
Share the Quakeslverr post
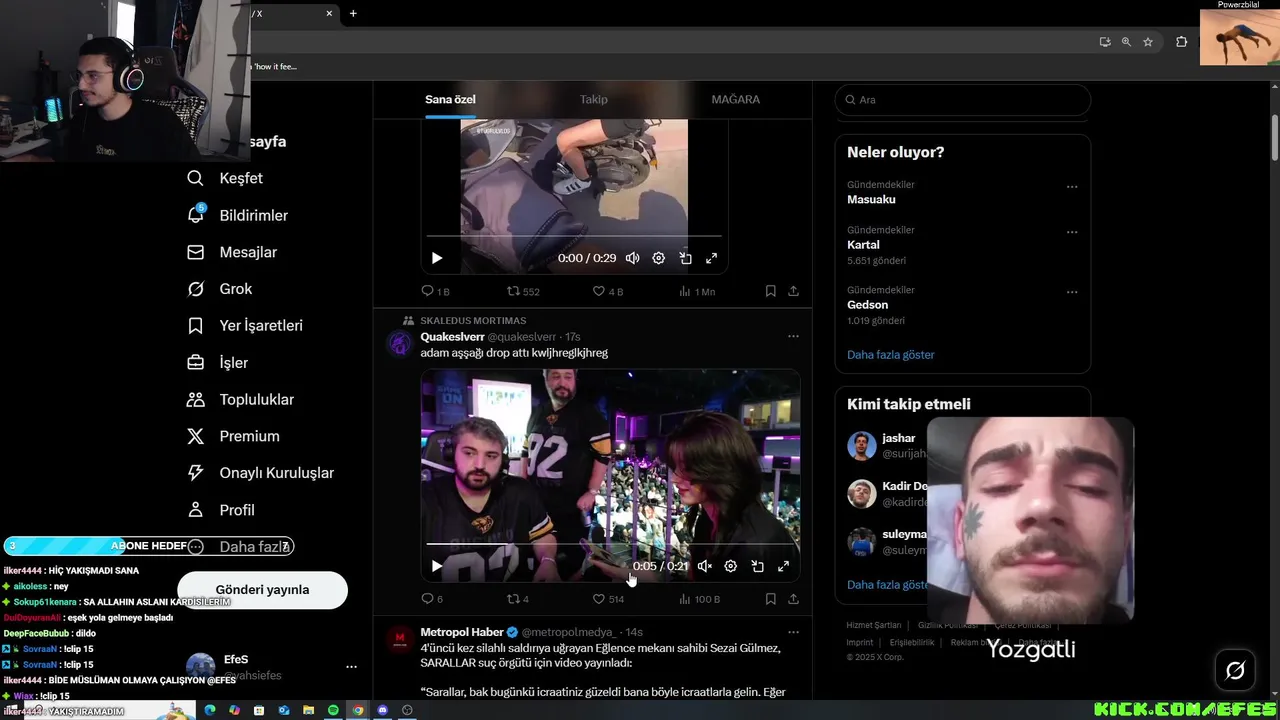coord(793,599)
